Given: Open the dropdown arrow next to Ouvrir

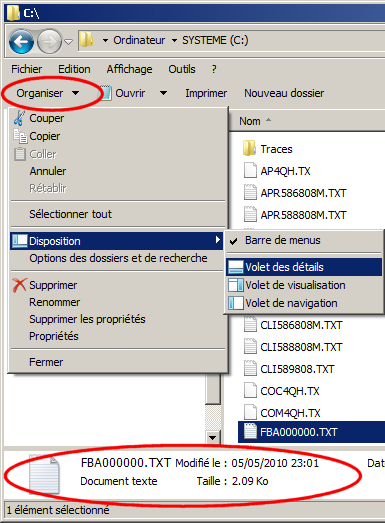Looking at the screenshot, I should [163, 93].
